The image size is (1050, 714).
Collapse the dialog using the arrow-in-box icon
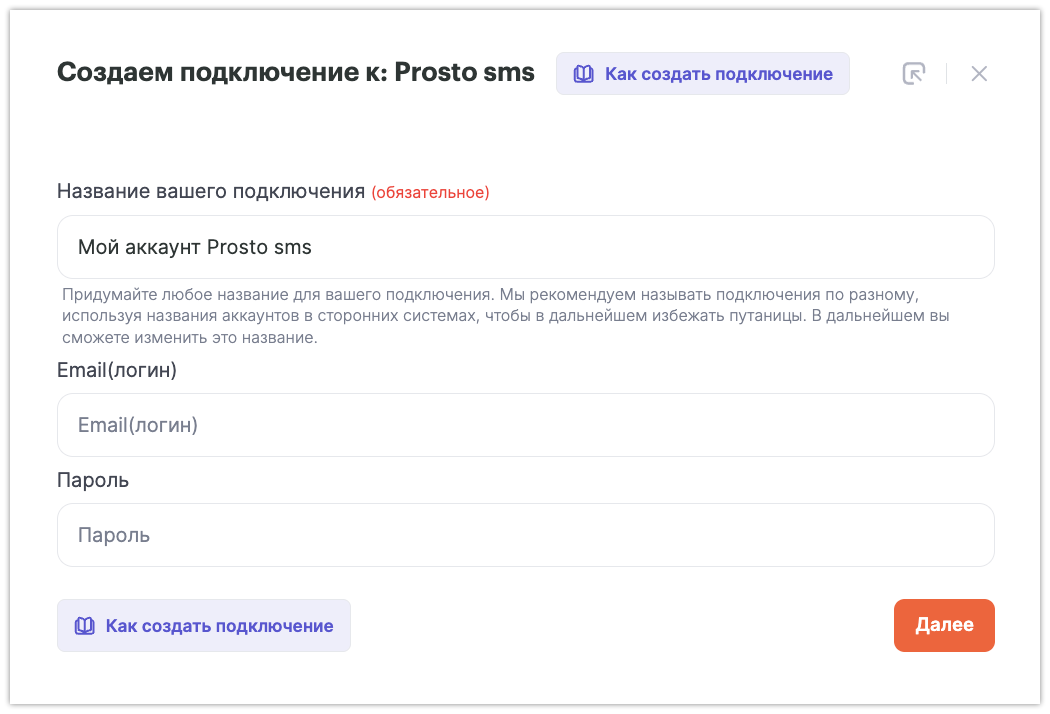(913, 74)
